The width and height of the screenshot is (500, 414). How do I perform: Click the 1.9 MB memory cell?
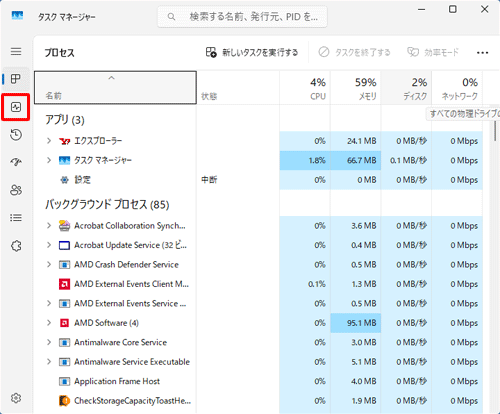356,401
